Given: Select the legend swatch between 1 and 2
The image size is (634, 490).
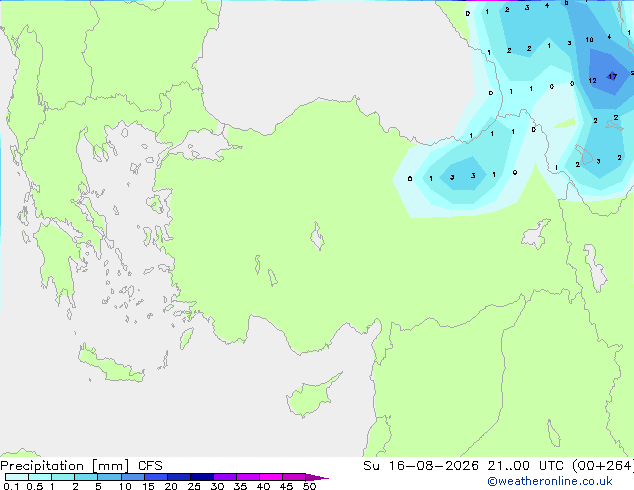Looking at the screenshot, I should coord(63,477).
